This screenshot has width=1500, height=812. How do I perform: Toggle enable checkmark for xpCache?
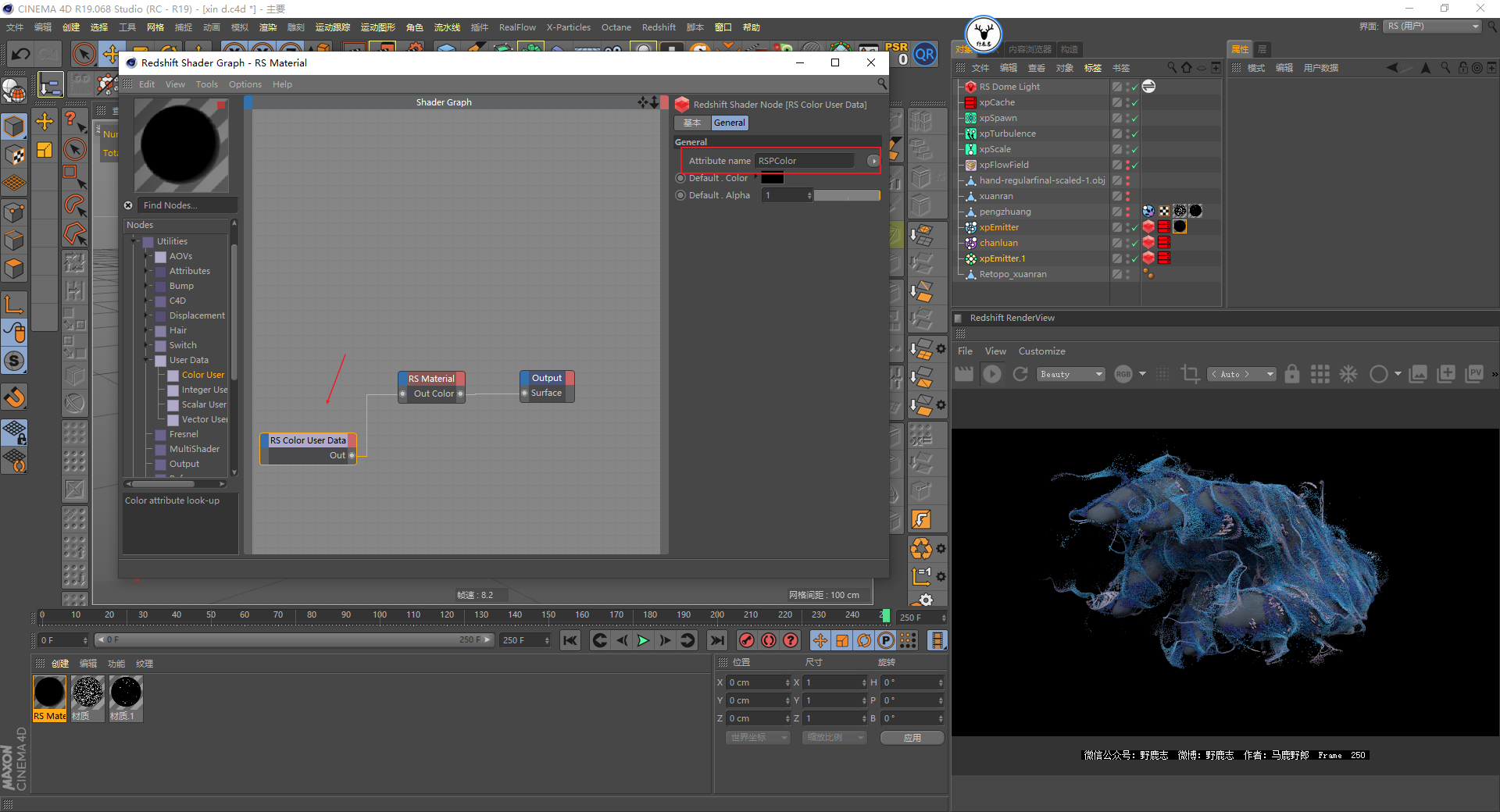1135,102
